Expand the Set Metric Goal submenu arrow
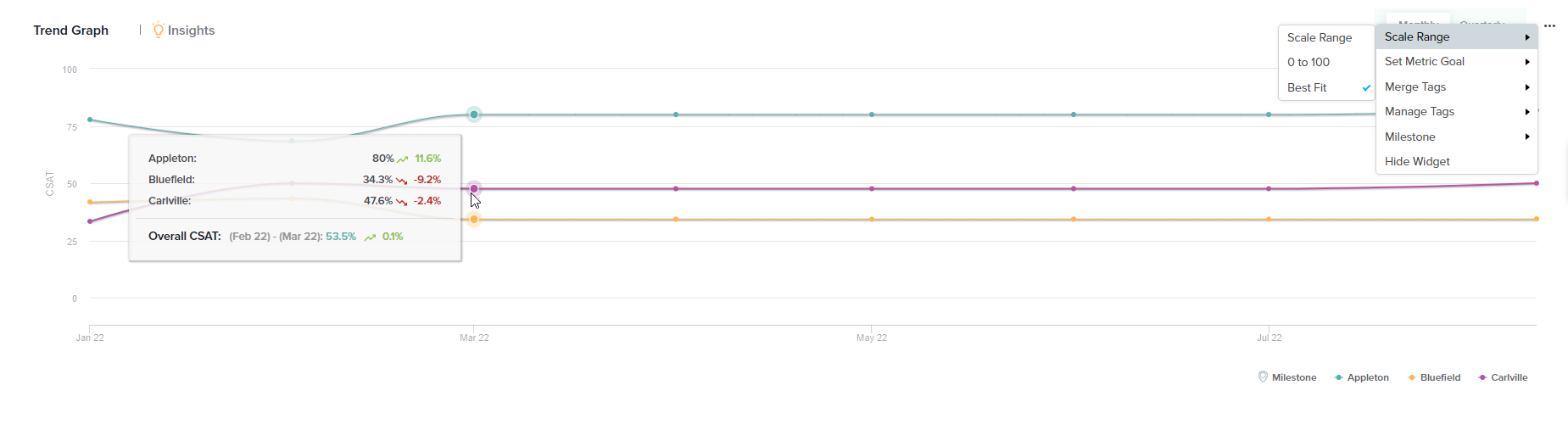Viewport: 1568px width, 424px height. (x=1527, y=62)
